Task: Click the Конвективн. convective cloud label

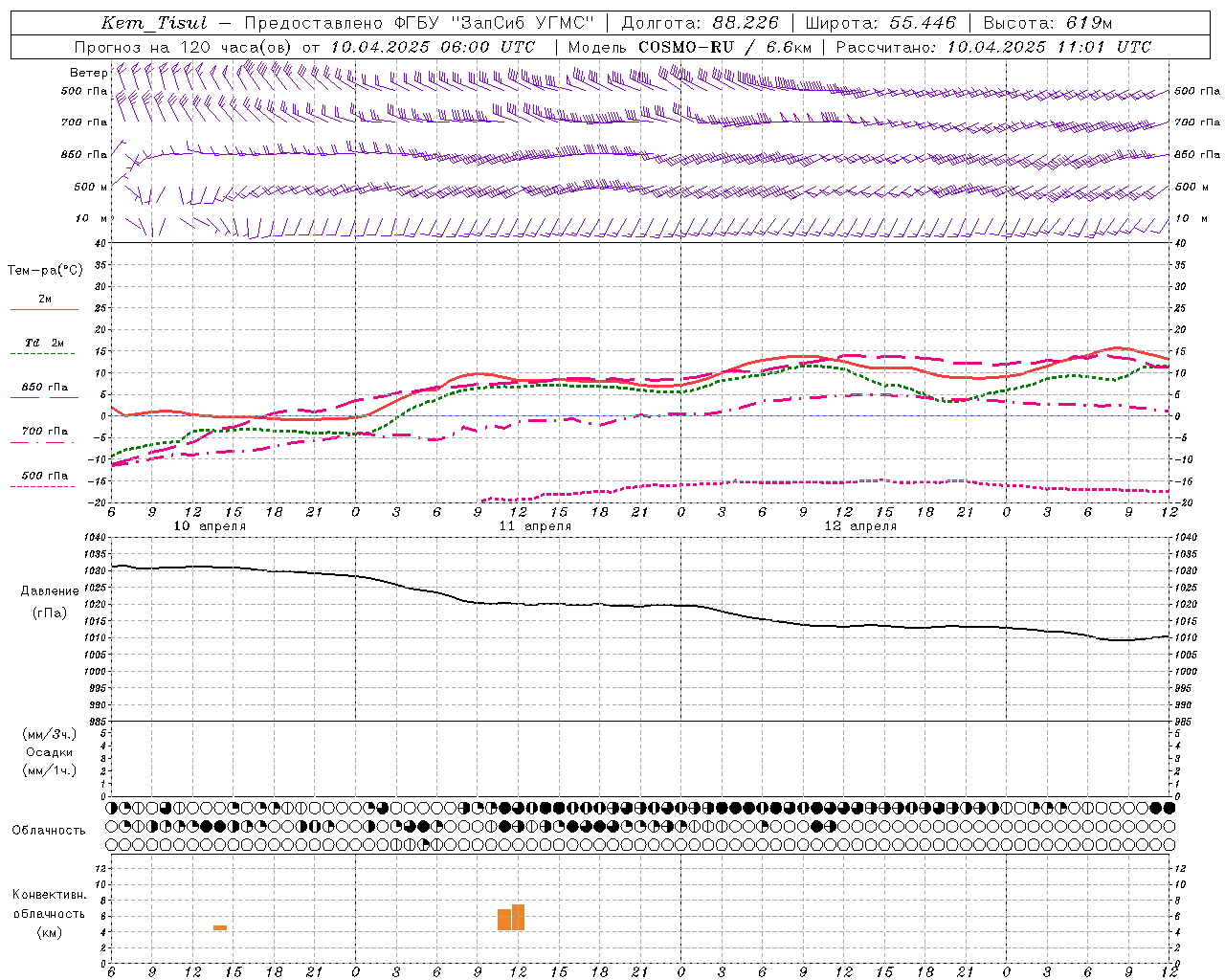Action: click(50, 895)
